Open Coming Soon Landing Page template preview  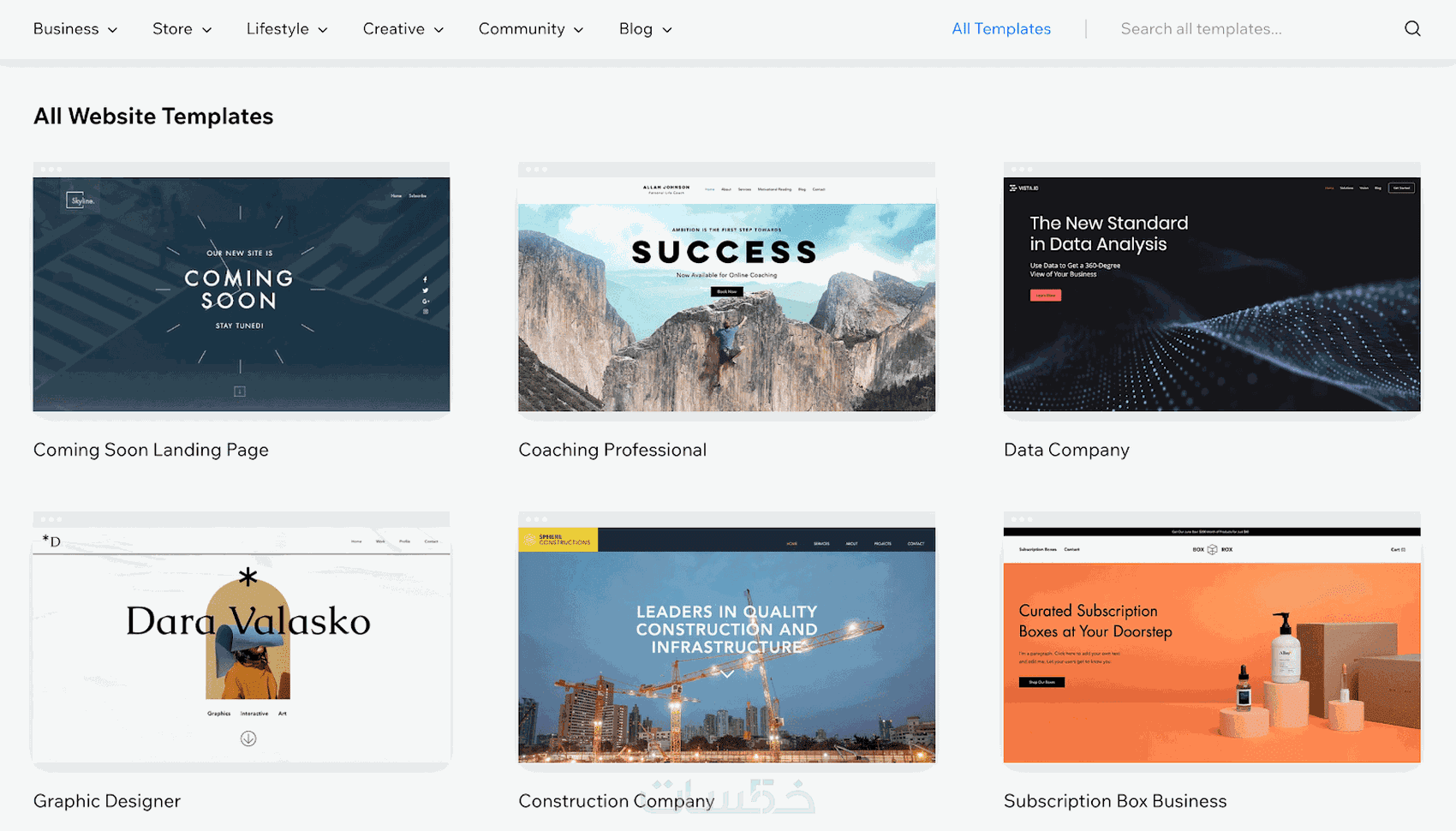(x=242, y=287)
